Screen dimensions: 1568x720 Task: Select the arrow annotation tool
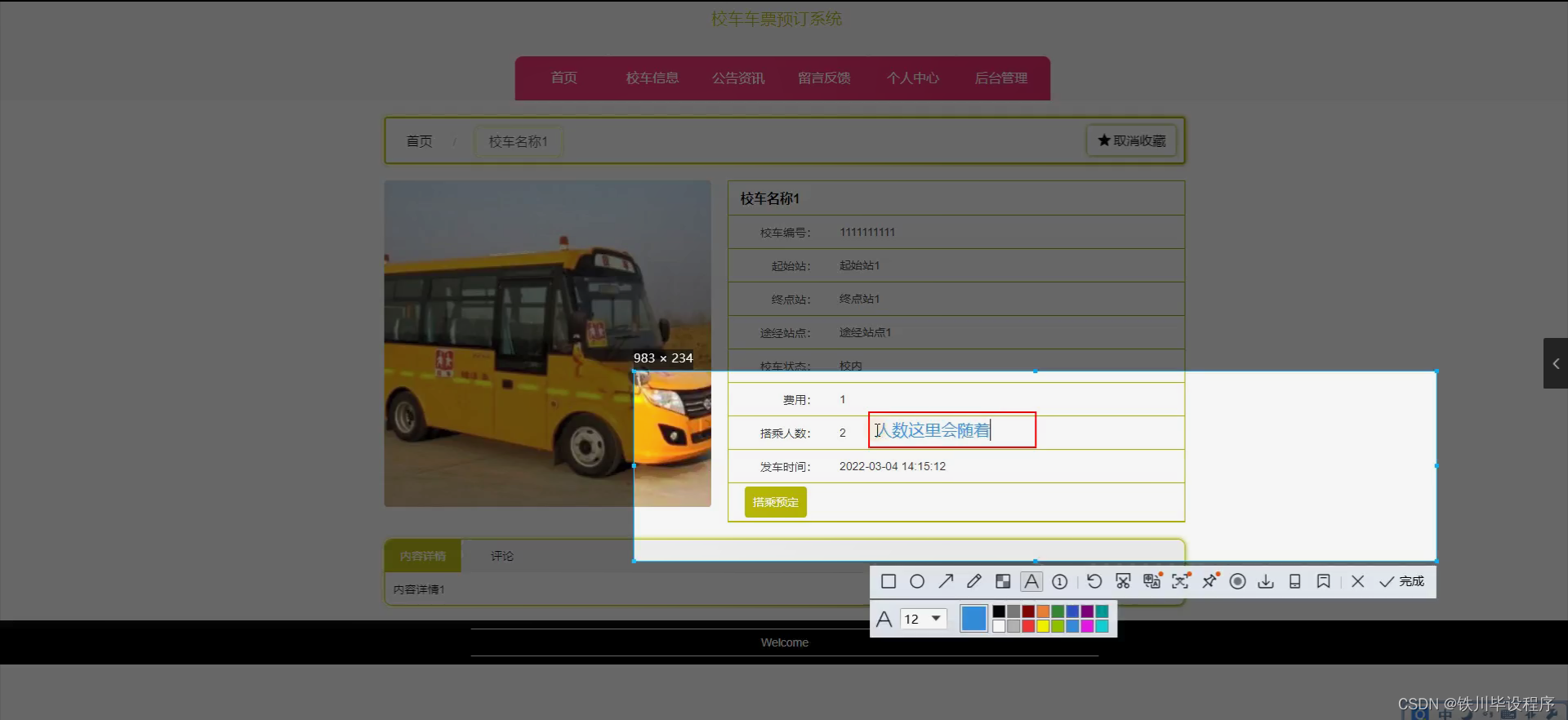coord(946,581)
